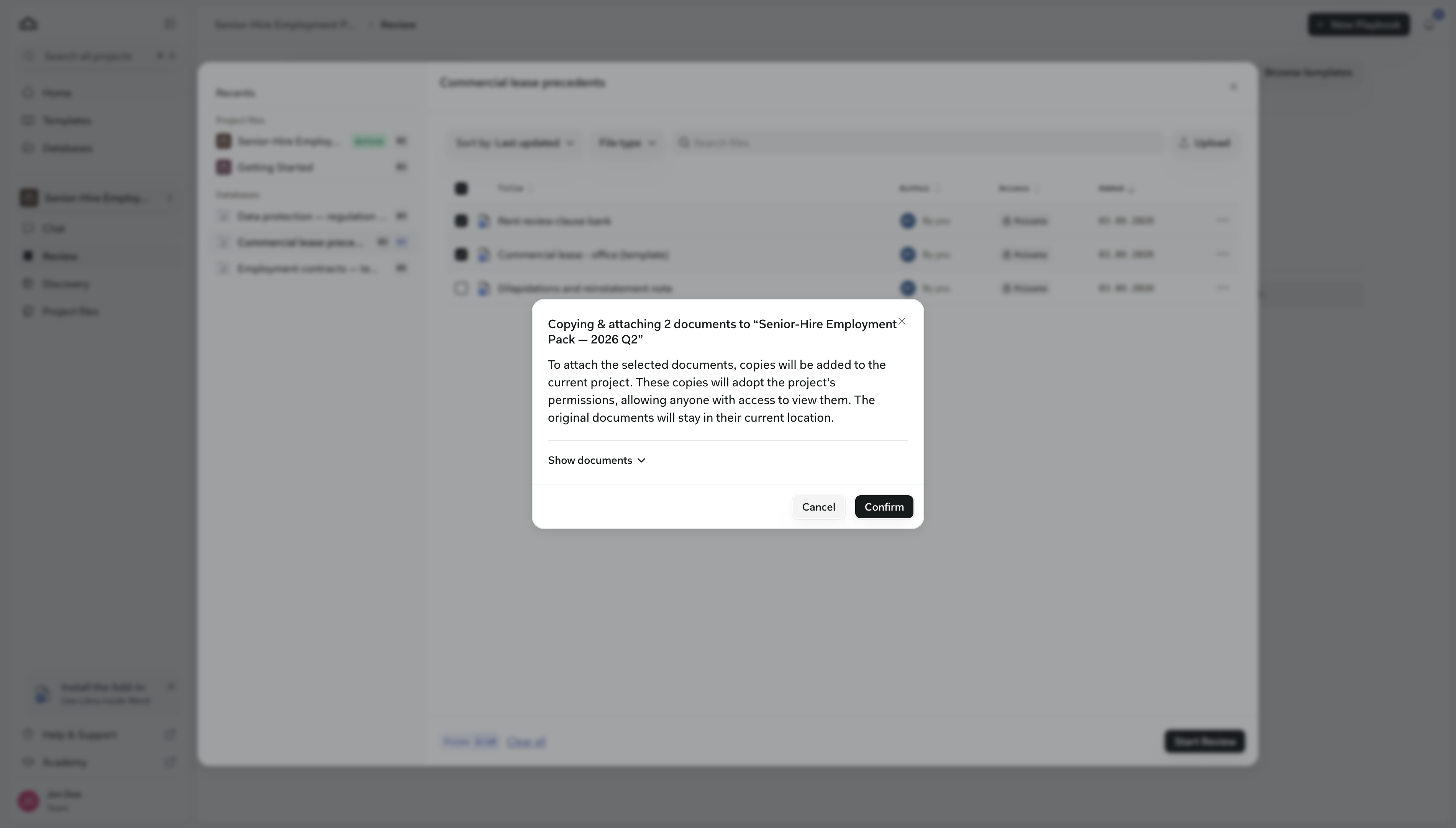Click the Upload button in file picker
This screenshot has width=1456, height=828.
click(x=1205, y=143)
